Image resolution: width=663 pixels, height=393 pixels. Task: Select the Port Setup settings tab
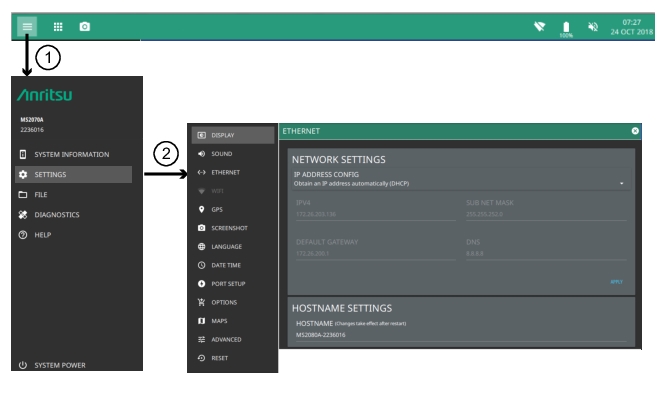(x=233, y=284)
